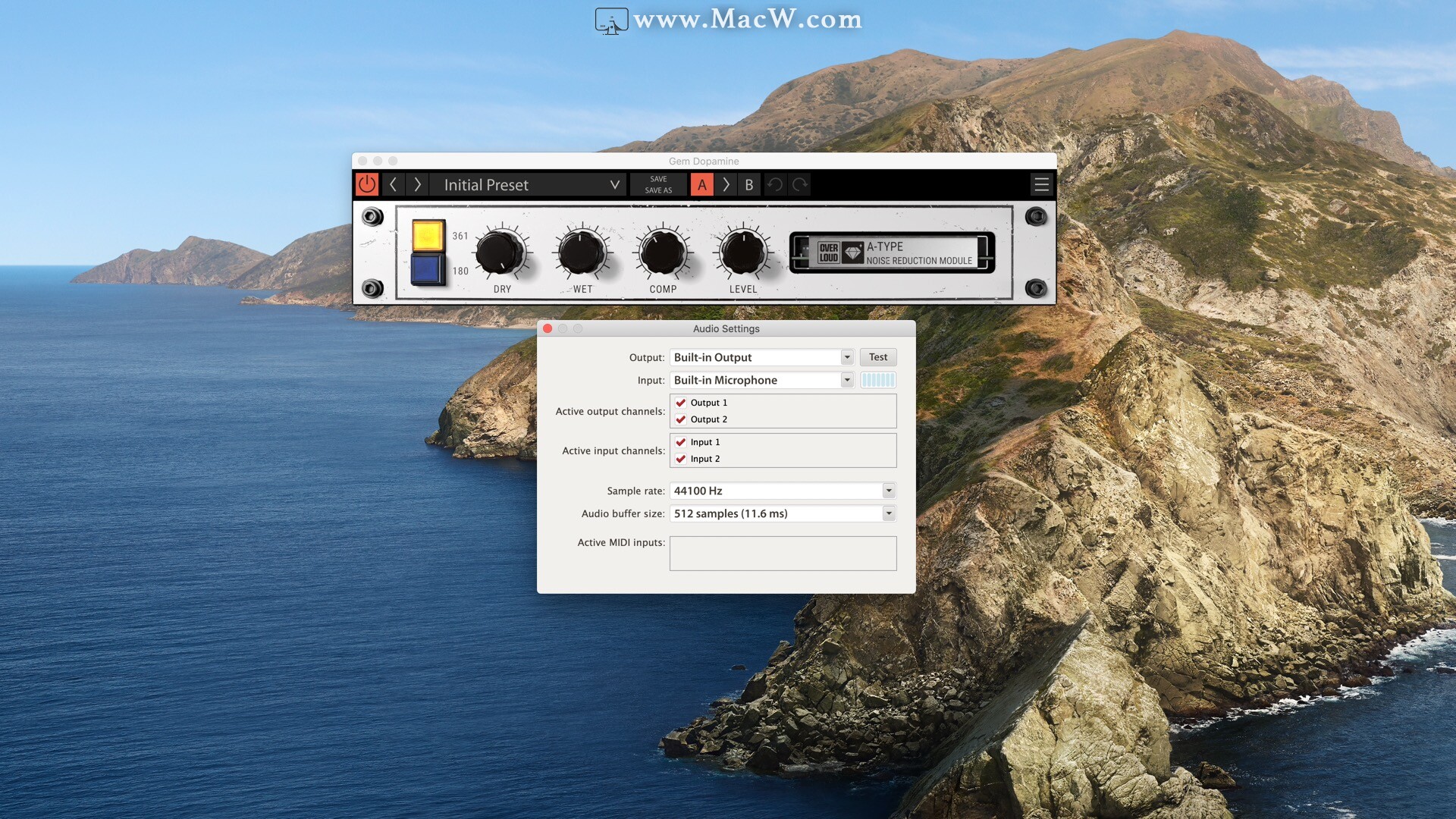Expand the Sample rate dropdown
The height and width of the screenshot is (819, 1456).
pyautogui.click(x=888, y=491)
